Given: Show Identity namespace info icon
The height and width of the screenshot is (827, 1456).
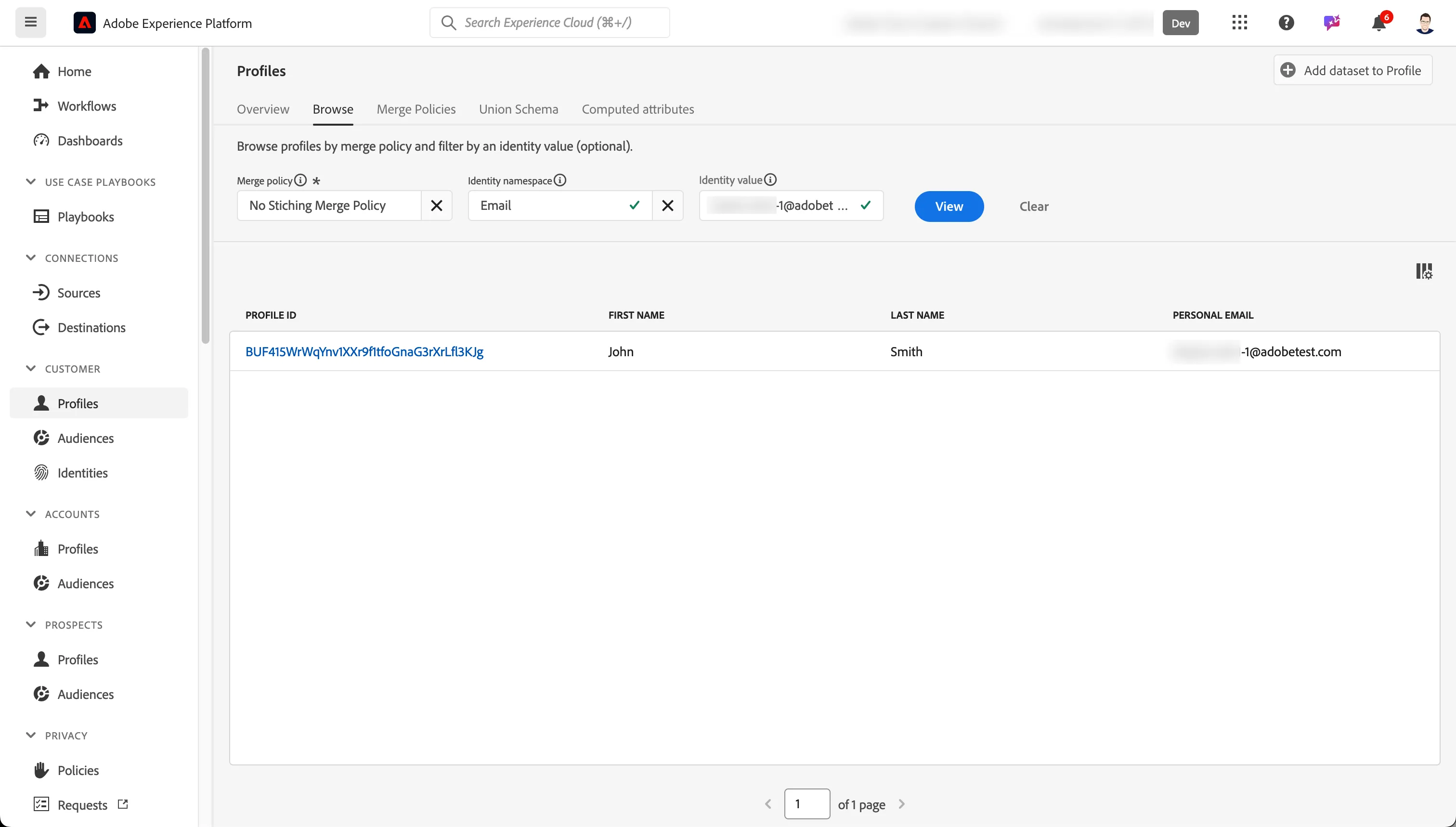Looking at the screenshot, I should click(x=560, y=180).
